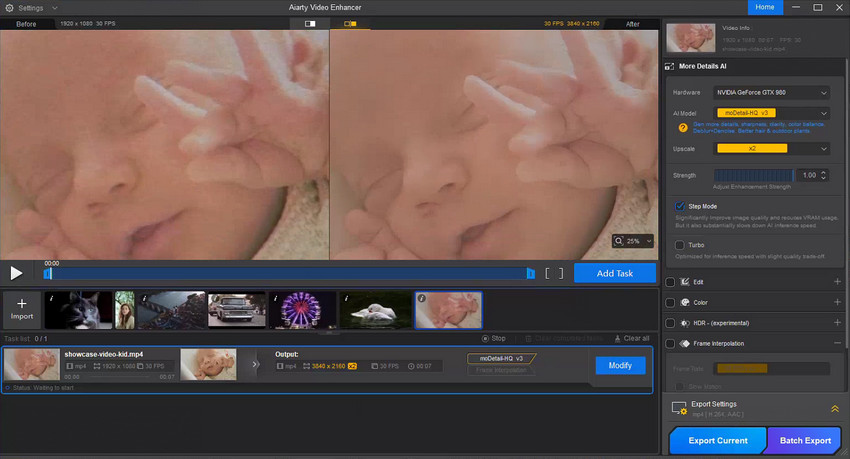Click the Export Settings monitor gear icon

680,409
